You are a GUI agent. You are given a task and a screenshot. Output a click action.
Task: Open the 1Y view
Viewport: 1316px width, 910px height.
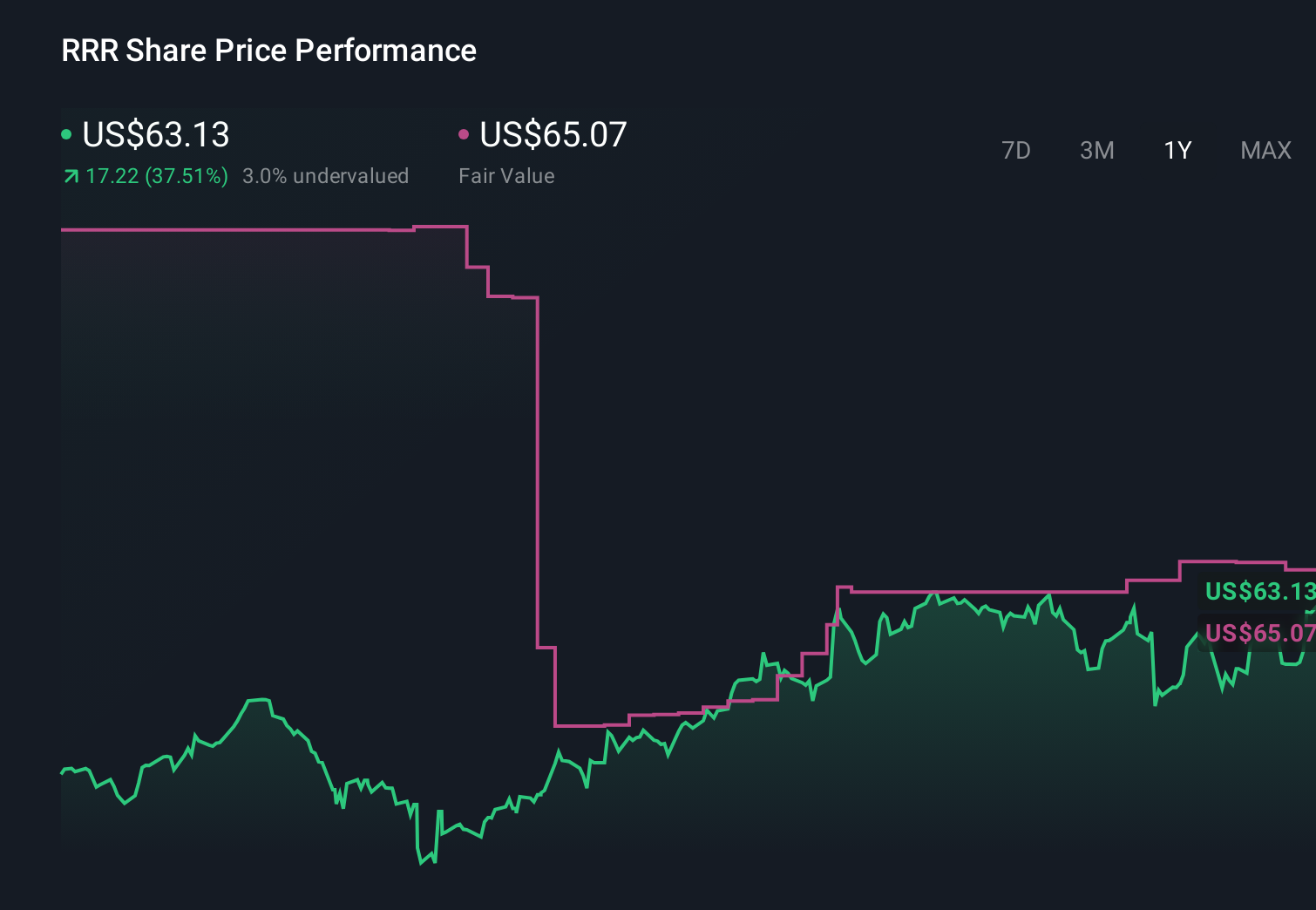[x=1177, y=150]
